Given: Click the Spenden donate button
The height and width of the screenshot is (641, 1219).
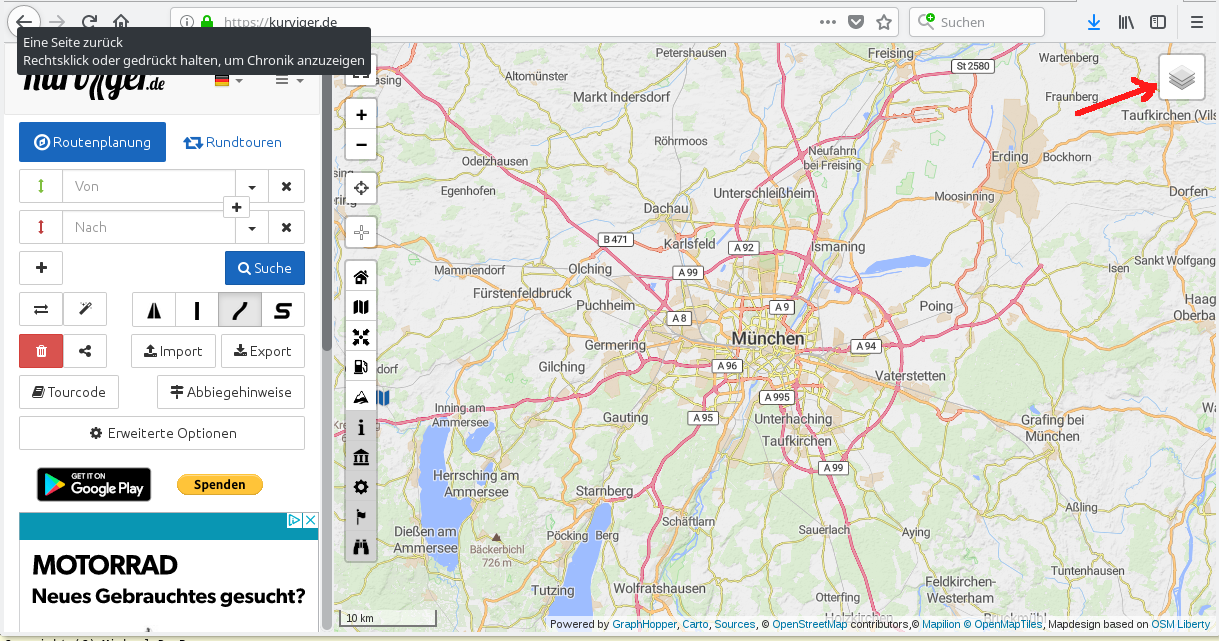Looking at the screenshot, I should [220, 484].
